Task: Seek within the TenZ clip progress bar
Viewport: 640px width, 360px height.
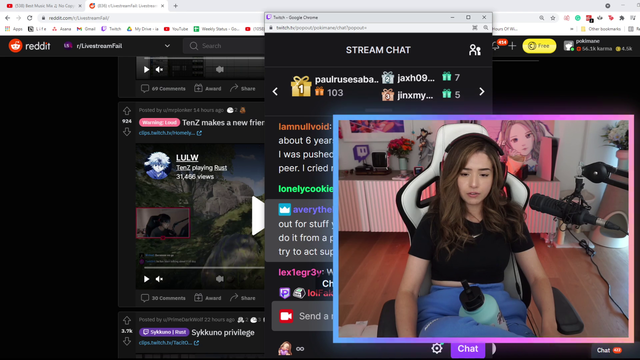Action: click(204, 268)
